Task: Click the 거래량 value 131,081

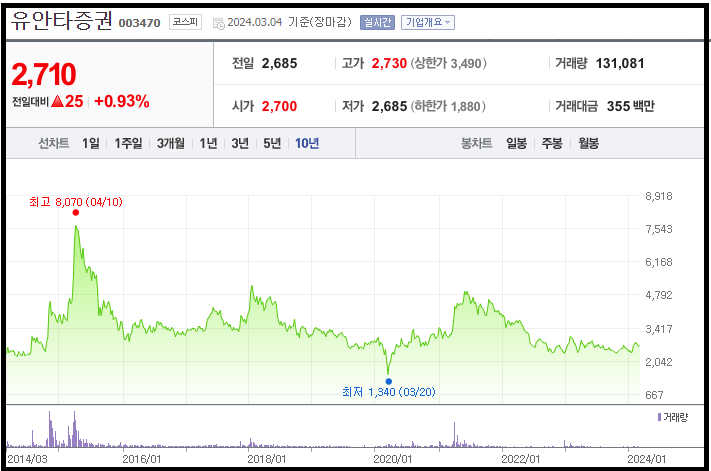Action: tap(620, 63)
